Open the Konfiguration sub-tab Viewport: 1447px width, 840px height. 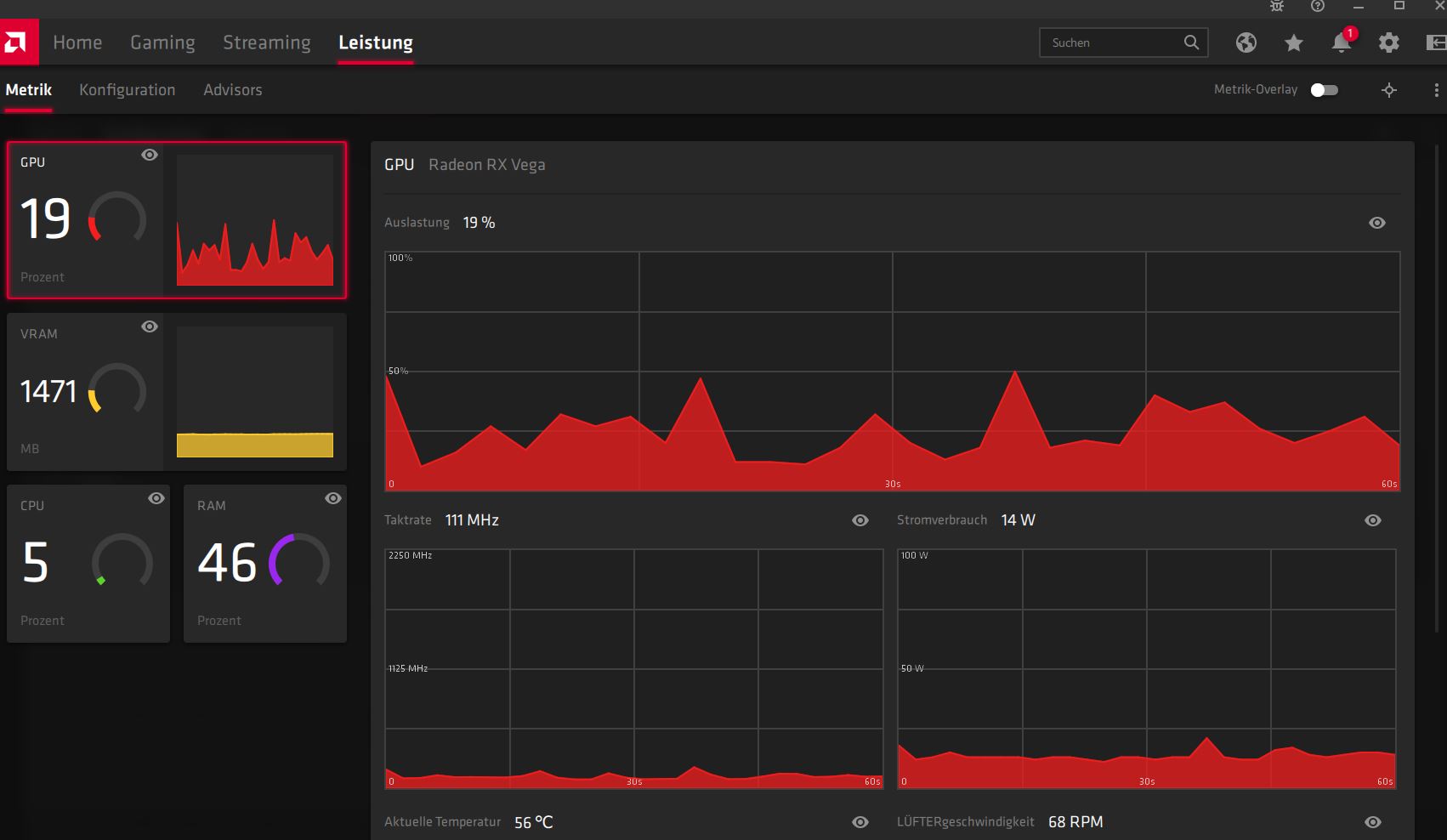tap(128, 90)
